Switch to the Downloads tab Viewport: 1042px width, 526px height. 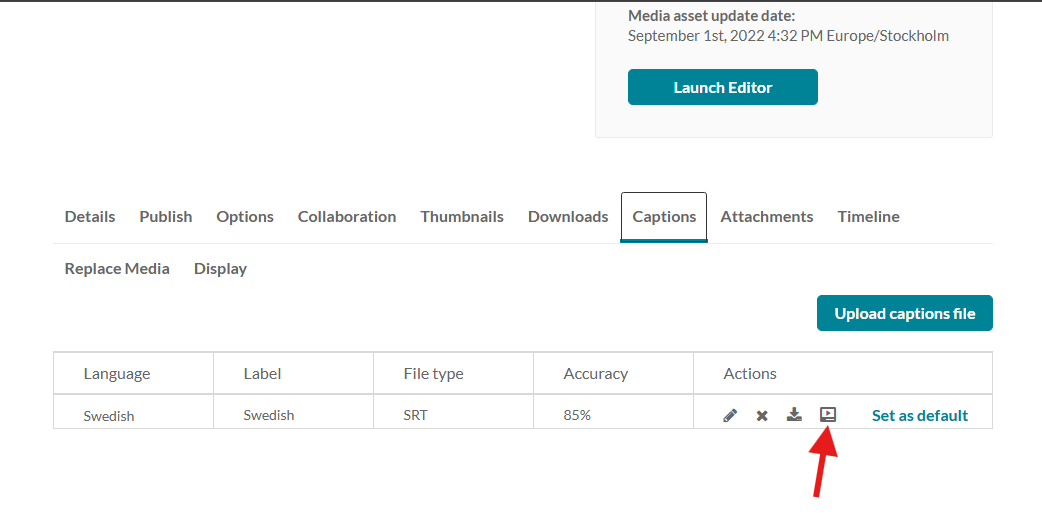(x=568, y=216)
